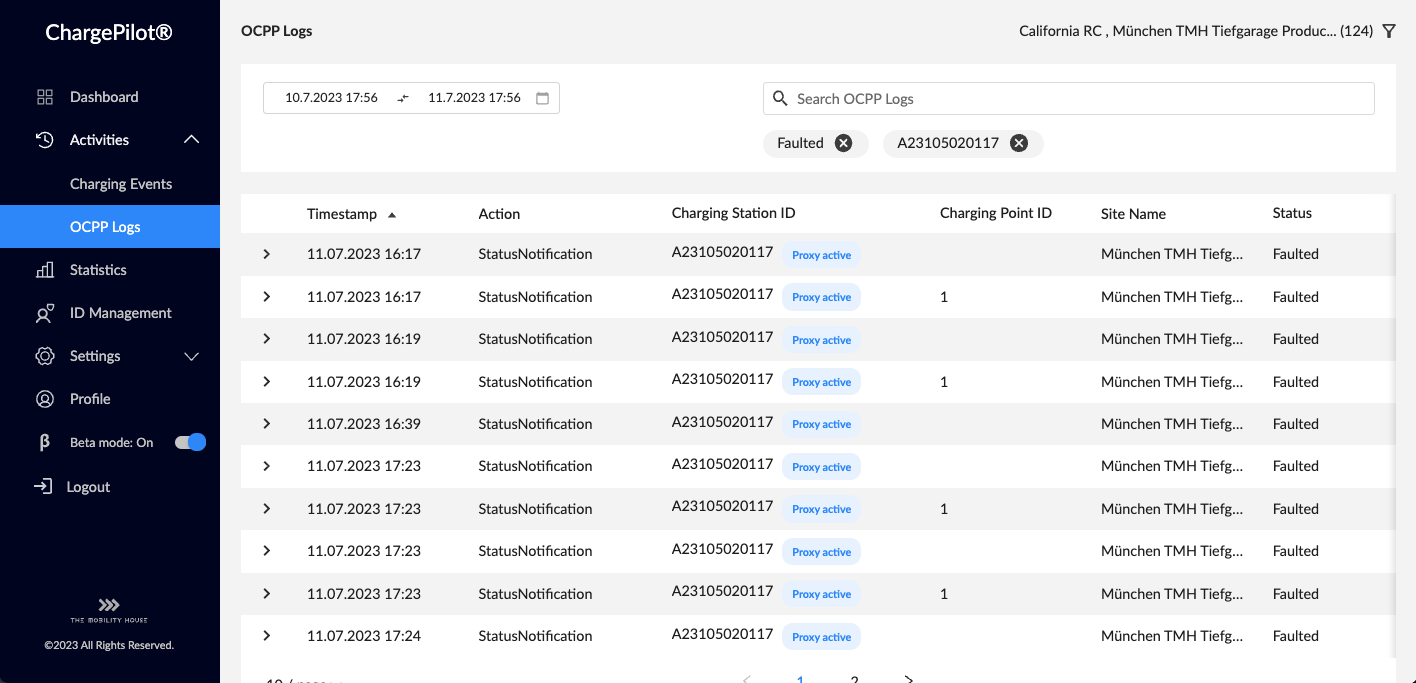This screenshot has height=683, width=1416.
Task: Open the site filter funnel icon
Action: click(x=1389, y=31)
